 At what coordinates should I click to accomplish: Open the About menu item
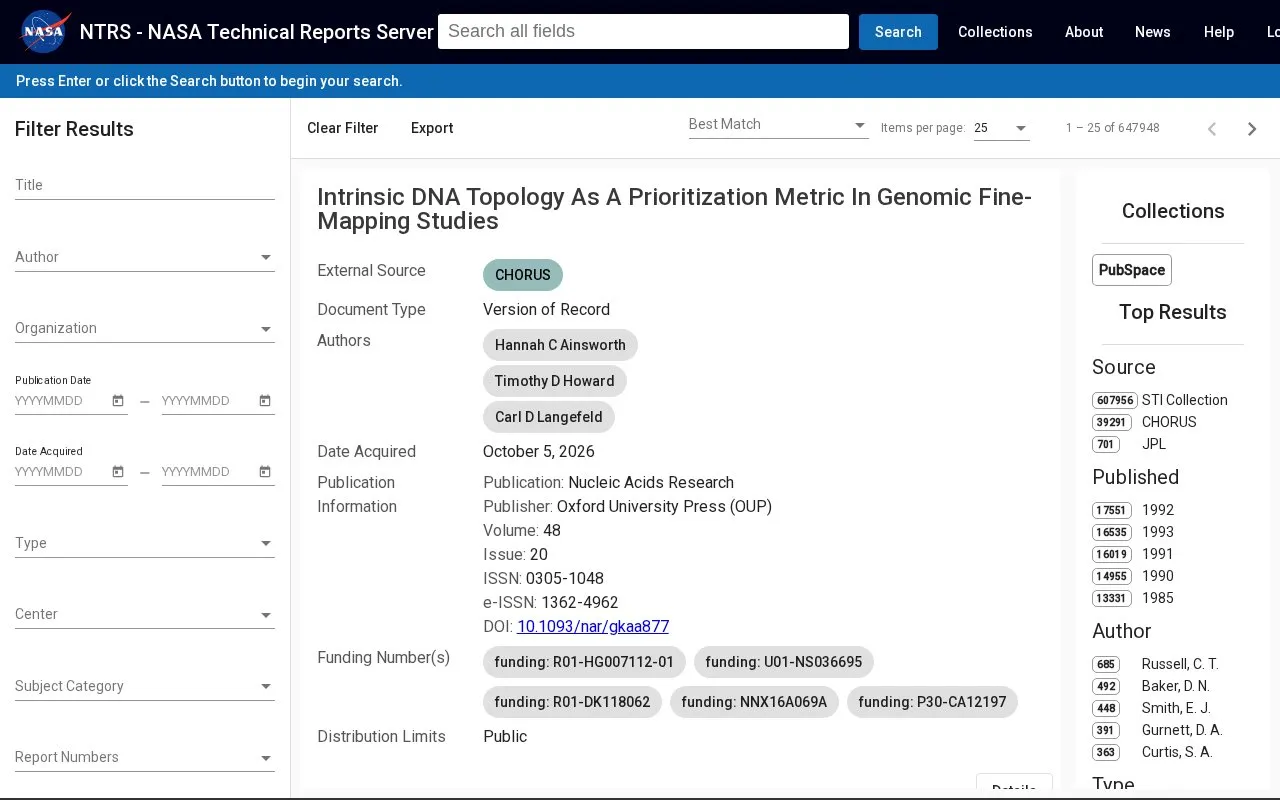[1084, 32]
